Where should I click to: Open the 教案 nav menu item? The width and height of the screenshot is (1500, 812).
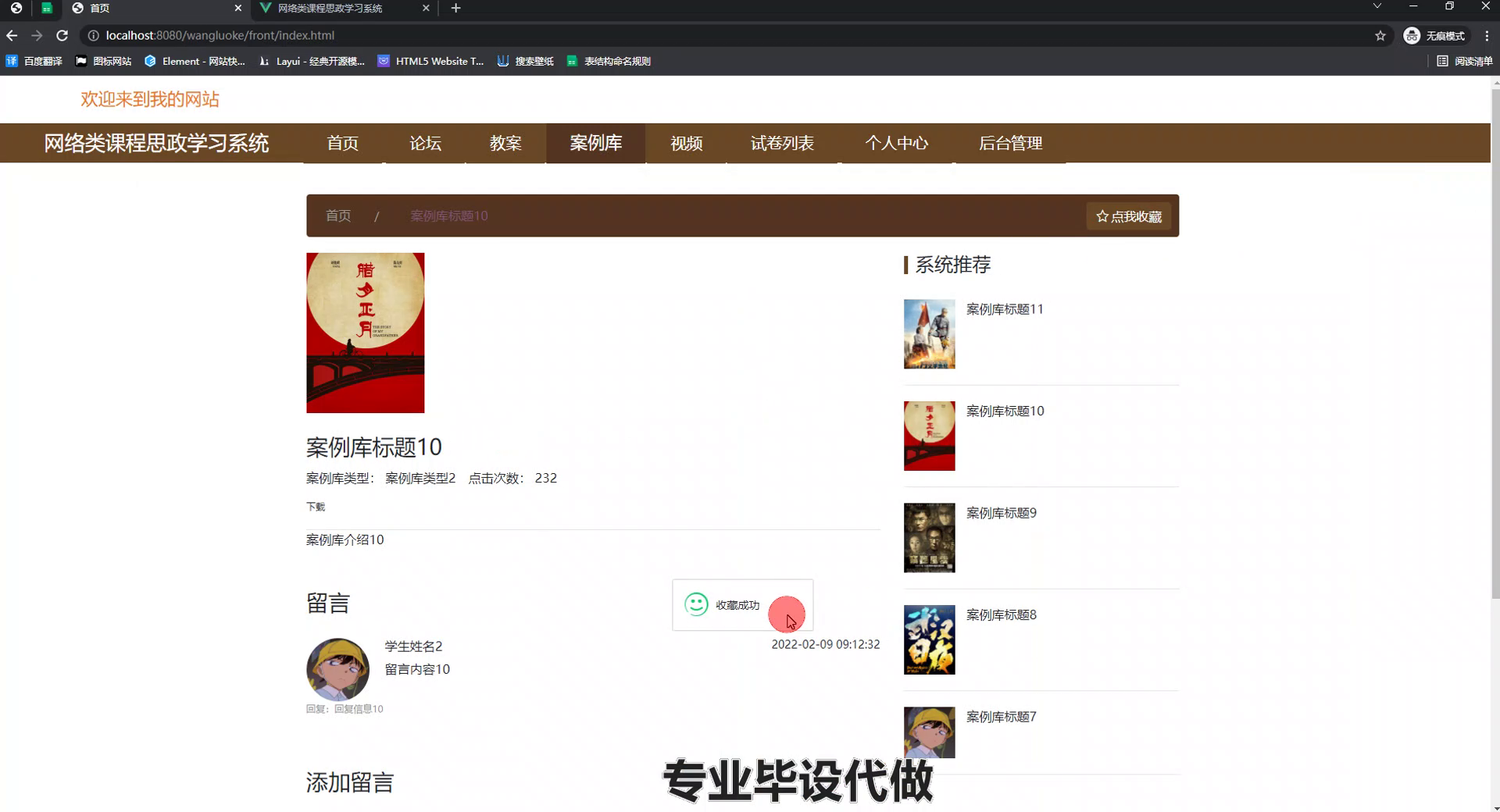click(x=505, y=143)
